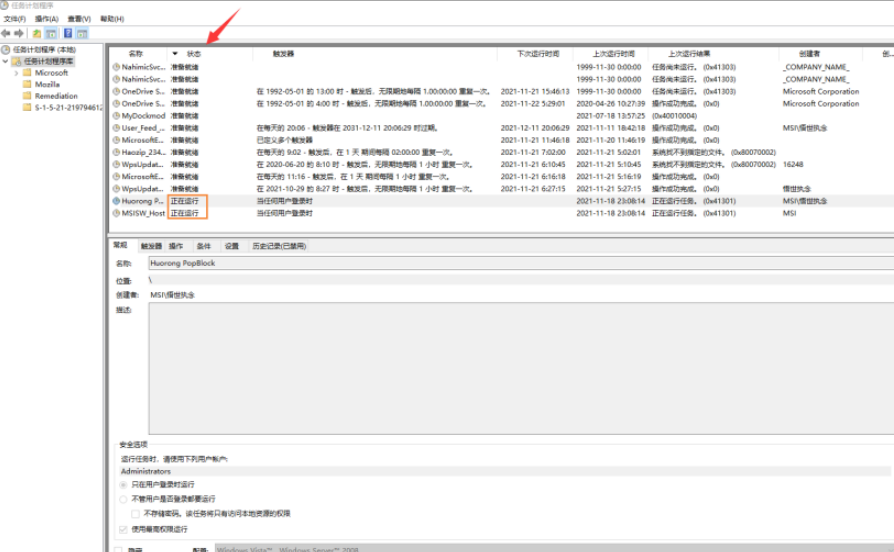Click the clock icon of MicrosoftE task at 11:16
The image size is (894, 552).
116,177
